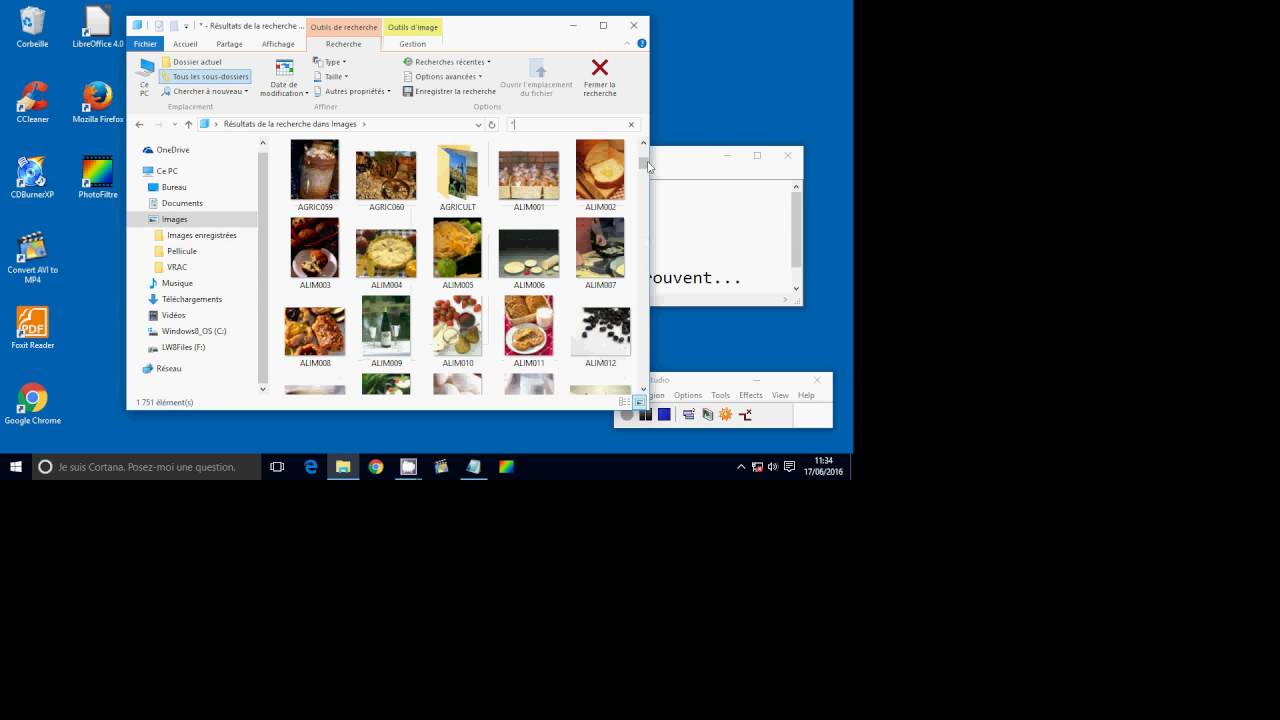Switch to the Partage ribbon tab
This screenshot has height=720, width=1280.
229,44
